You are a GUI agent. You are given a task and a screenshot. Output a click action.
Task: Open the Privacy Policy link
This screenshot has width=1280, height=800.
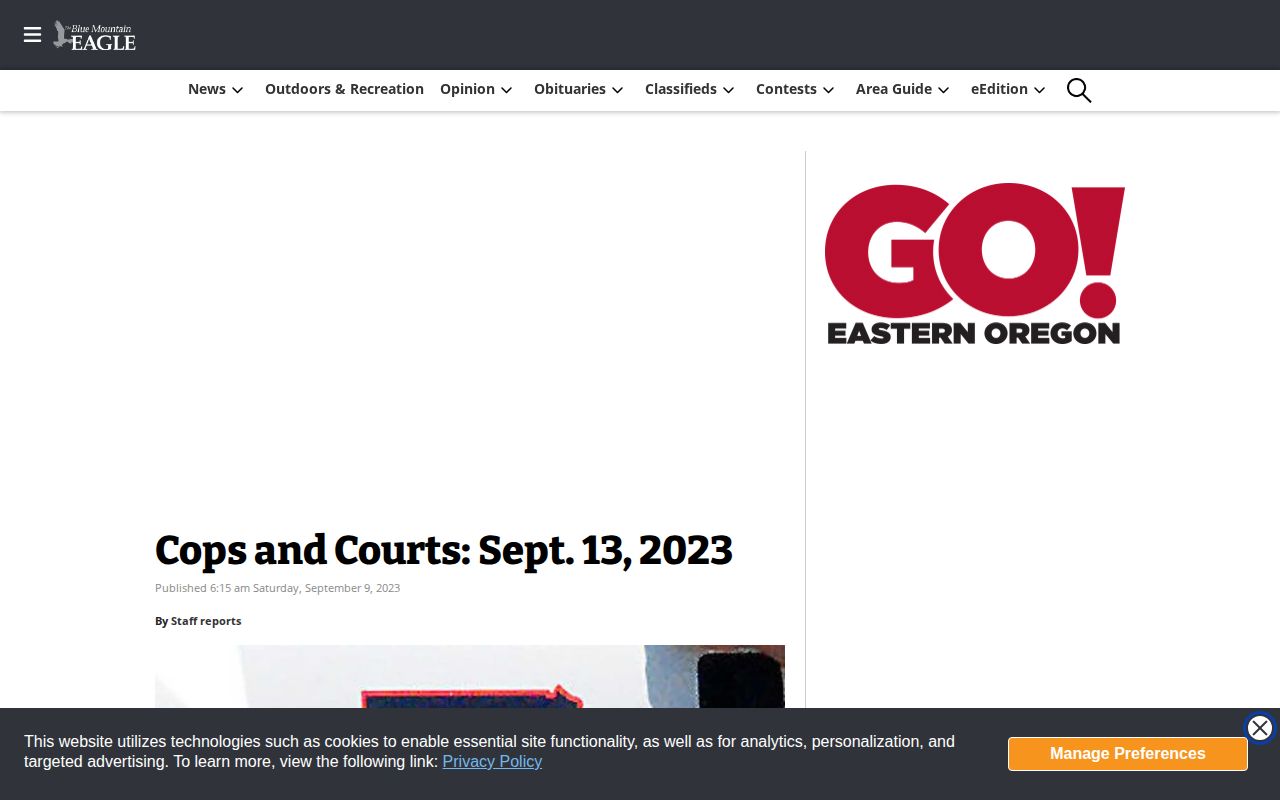tap(492, 761)
